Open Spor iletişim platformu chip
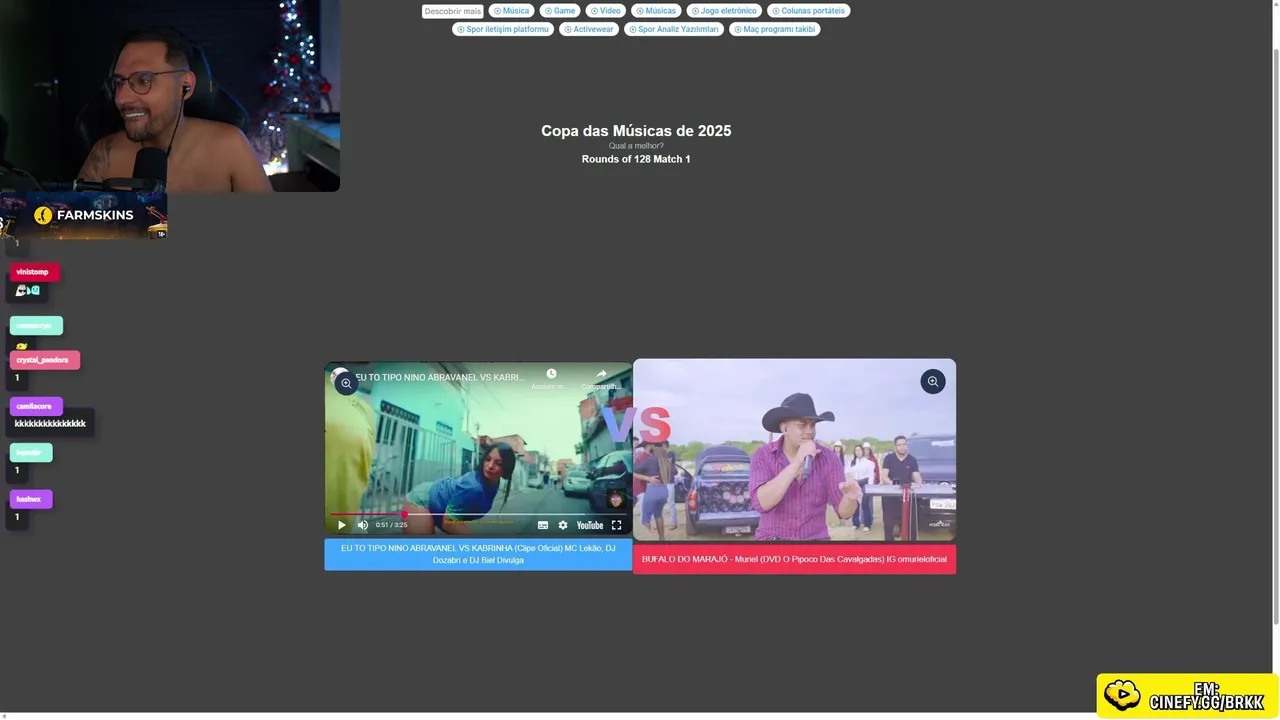The width and height of the screenshot is (1280, 720). pos(503,29)
